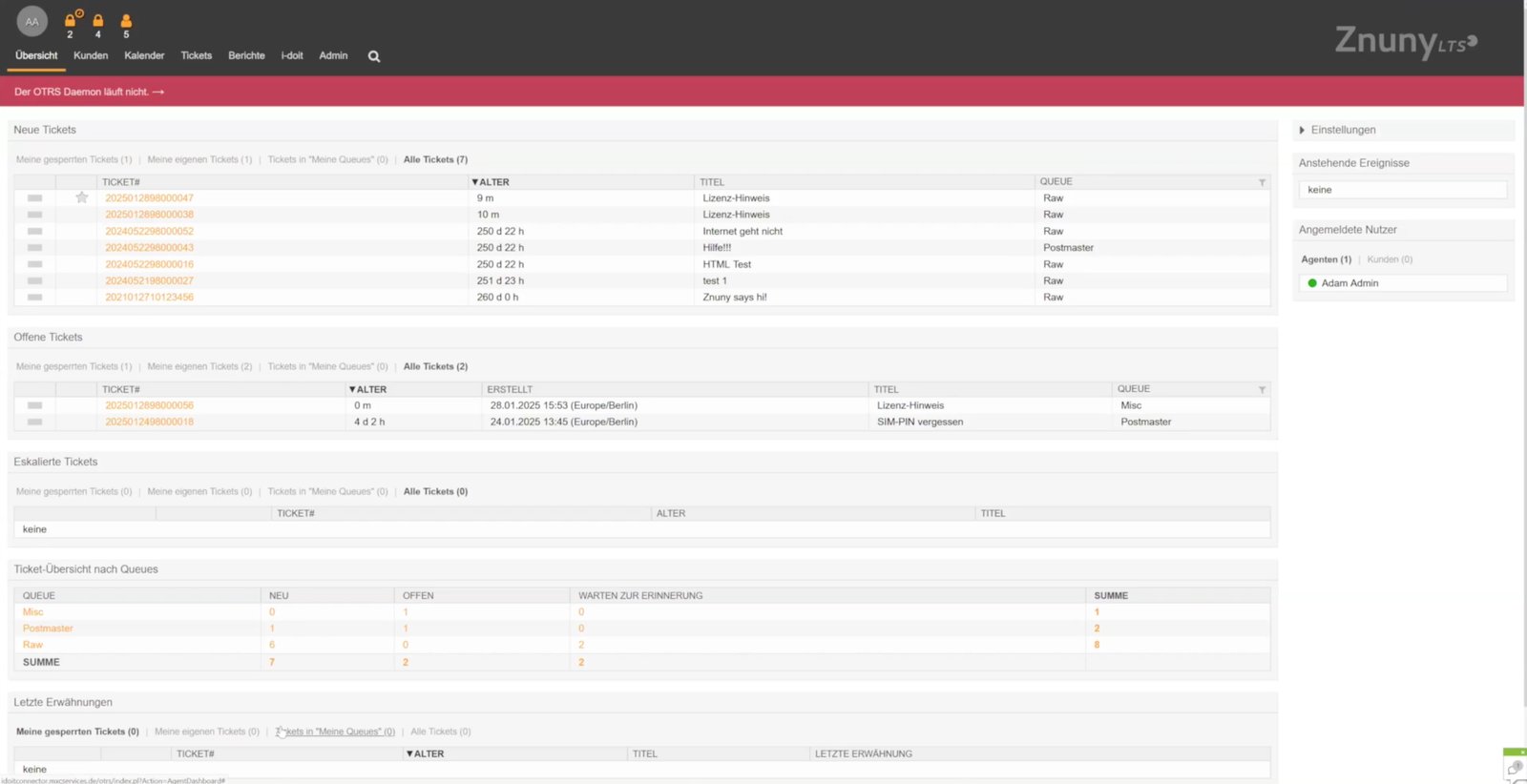Image resolution: width=1527 pixels, height=784 pixels.
Task: Open the Kunden menu
Action: point(91,55)
